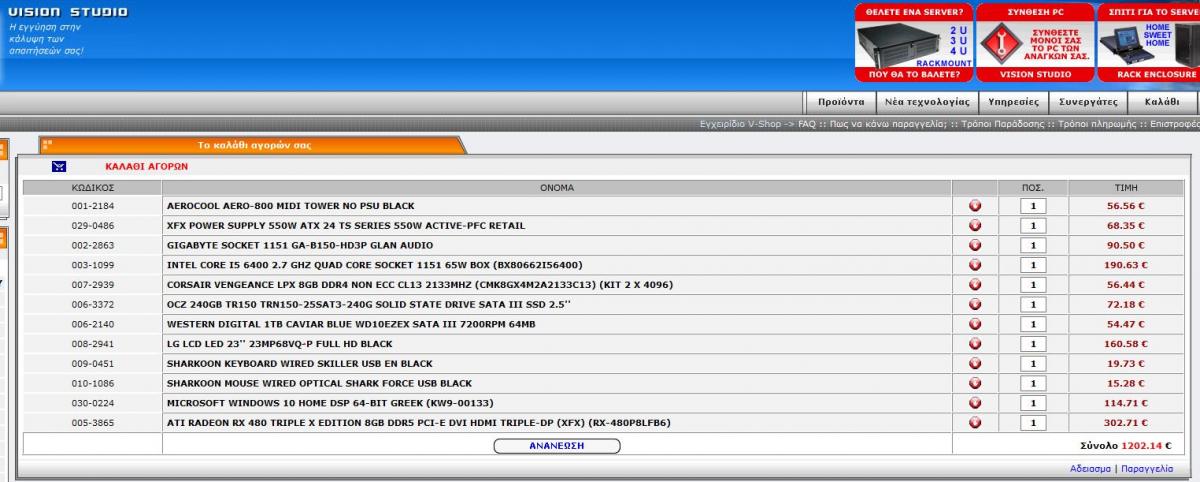The height and width of the screenshot is (482, 1200).
Task: Click the ΠΟΣ. column header
Action: coord(1033,187)
